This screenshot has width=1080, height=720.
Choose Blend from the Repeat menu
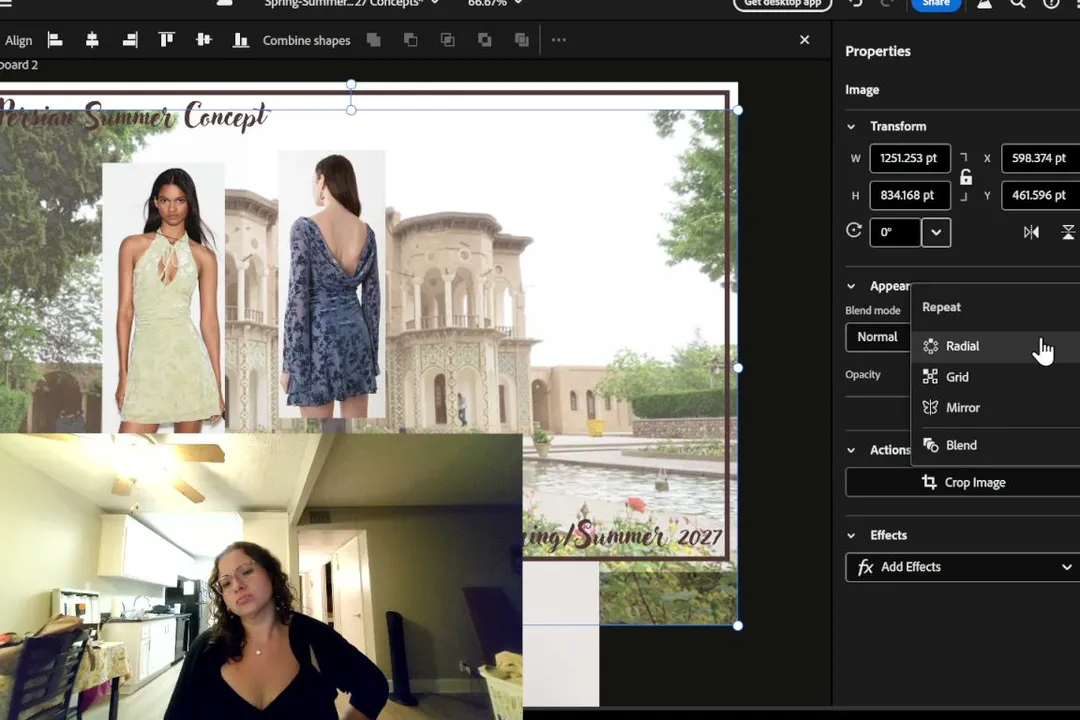pyautogui.click(x=995, y=445)
